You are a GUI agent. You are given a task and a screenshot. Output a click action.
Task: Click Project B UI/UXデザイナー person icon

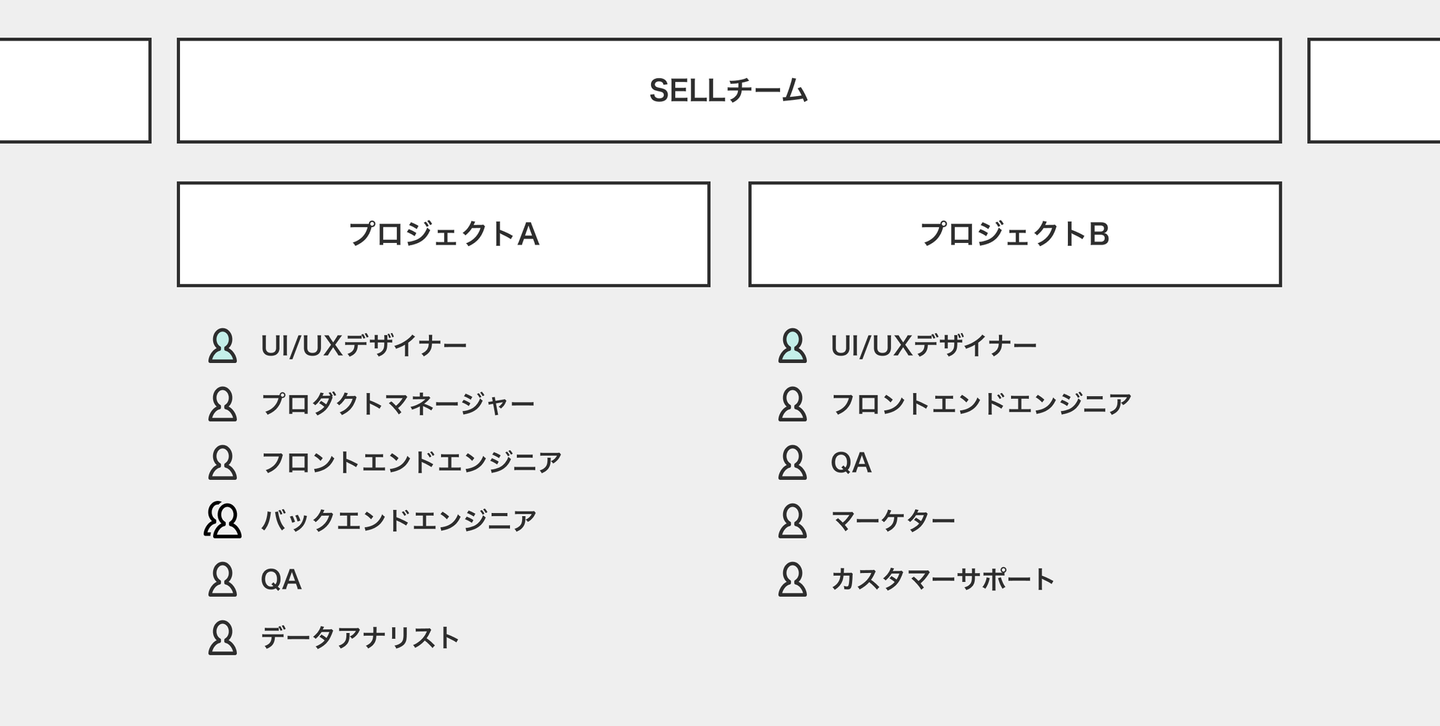(x=792, y=346)
